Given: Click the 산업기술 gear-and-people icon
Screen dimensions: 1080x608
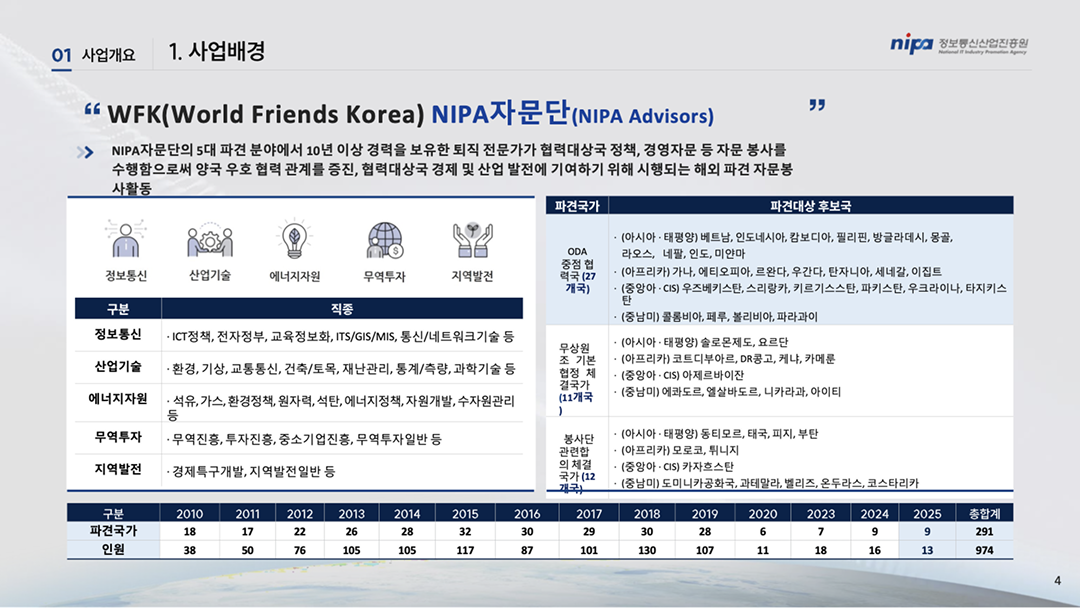Looking at the screenshot, I should tap(210, 240).
